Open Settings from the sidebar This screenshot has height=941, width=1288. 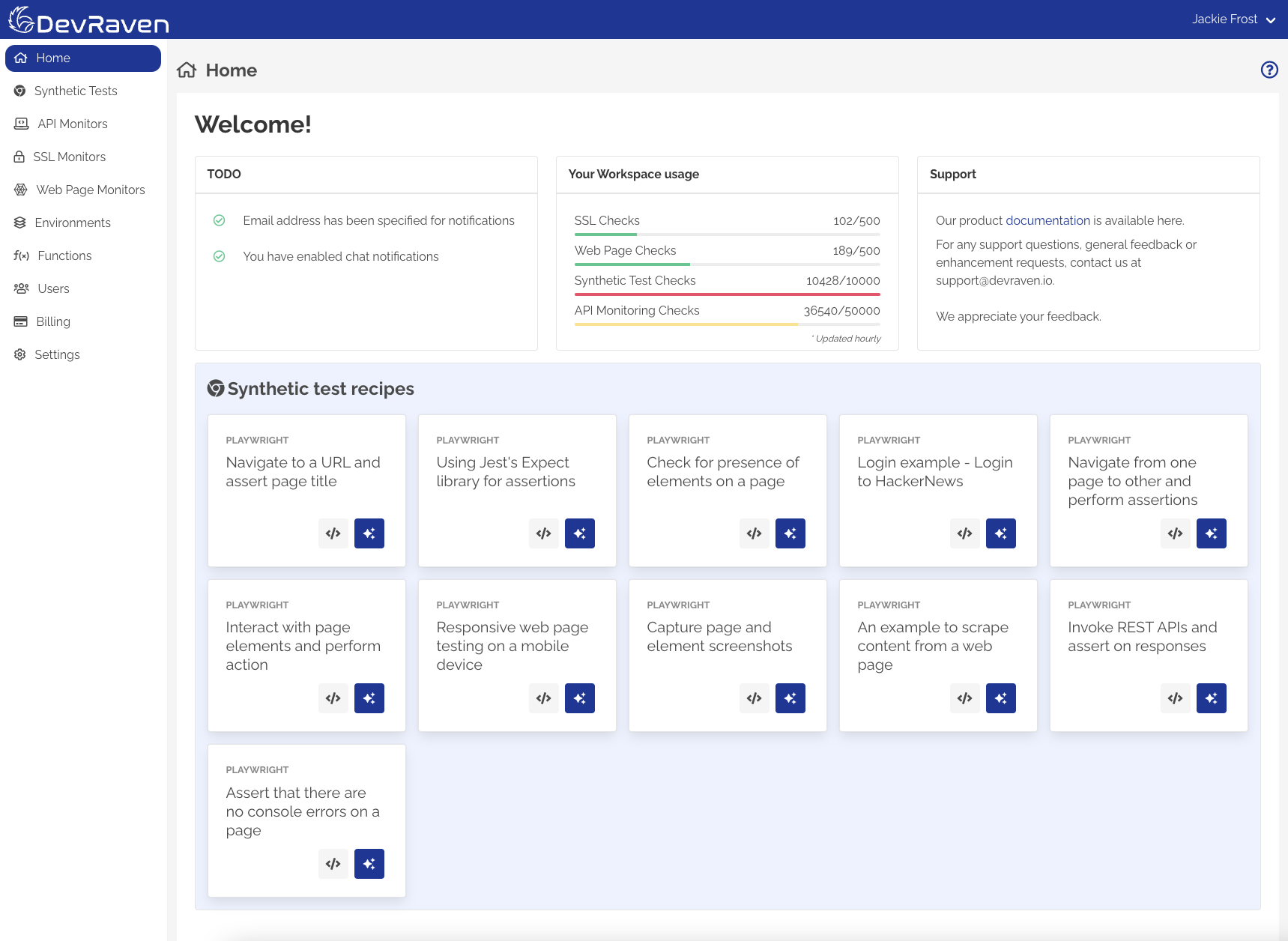(57, 354)
